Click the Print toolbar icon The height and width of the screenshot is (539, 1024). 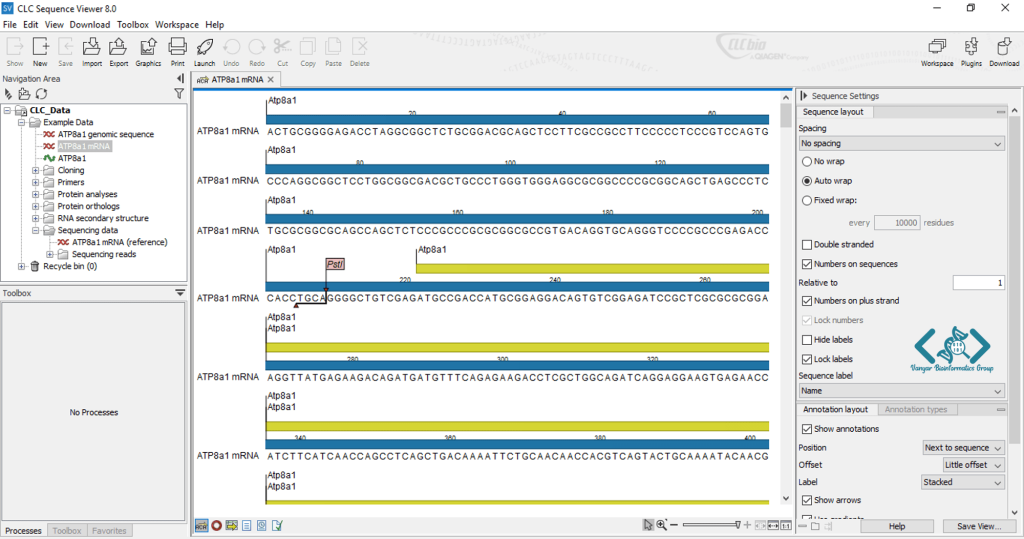coord(178,52)
